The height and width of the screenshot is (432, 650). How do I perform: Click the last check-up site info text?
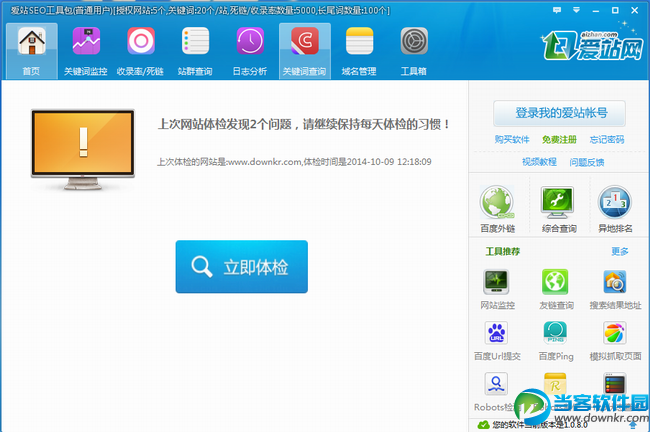(x=294, y=162)
